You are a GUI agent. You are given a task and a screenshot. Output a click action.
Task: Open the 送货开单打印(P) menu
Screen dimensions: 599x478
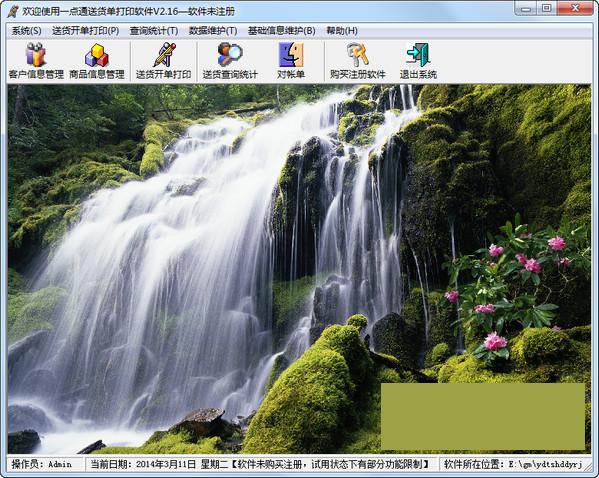coord(86,31)
